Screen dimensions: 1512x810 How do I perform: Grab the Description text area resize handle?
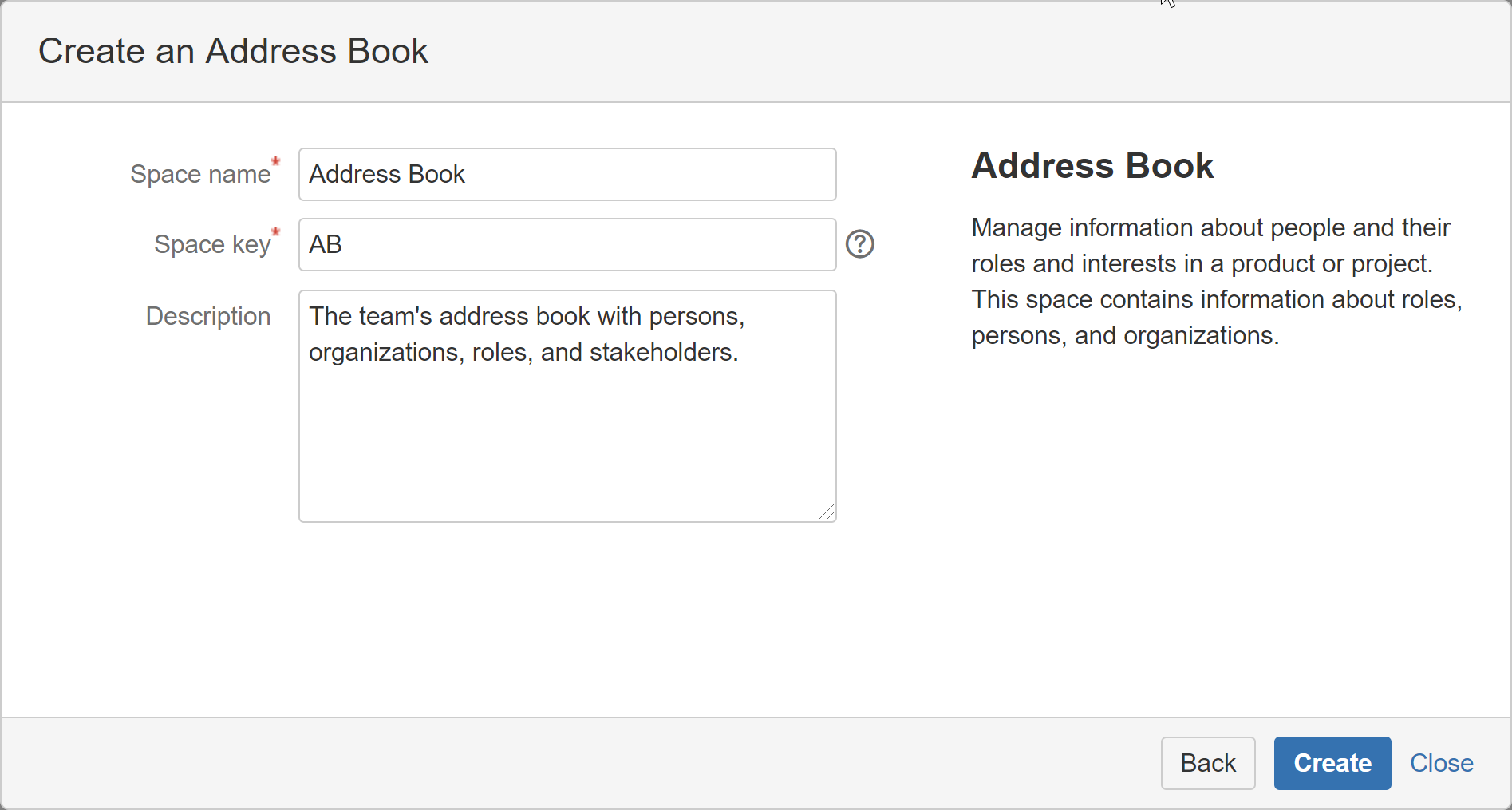point(827,513)
